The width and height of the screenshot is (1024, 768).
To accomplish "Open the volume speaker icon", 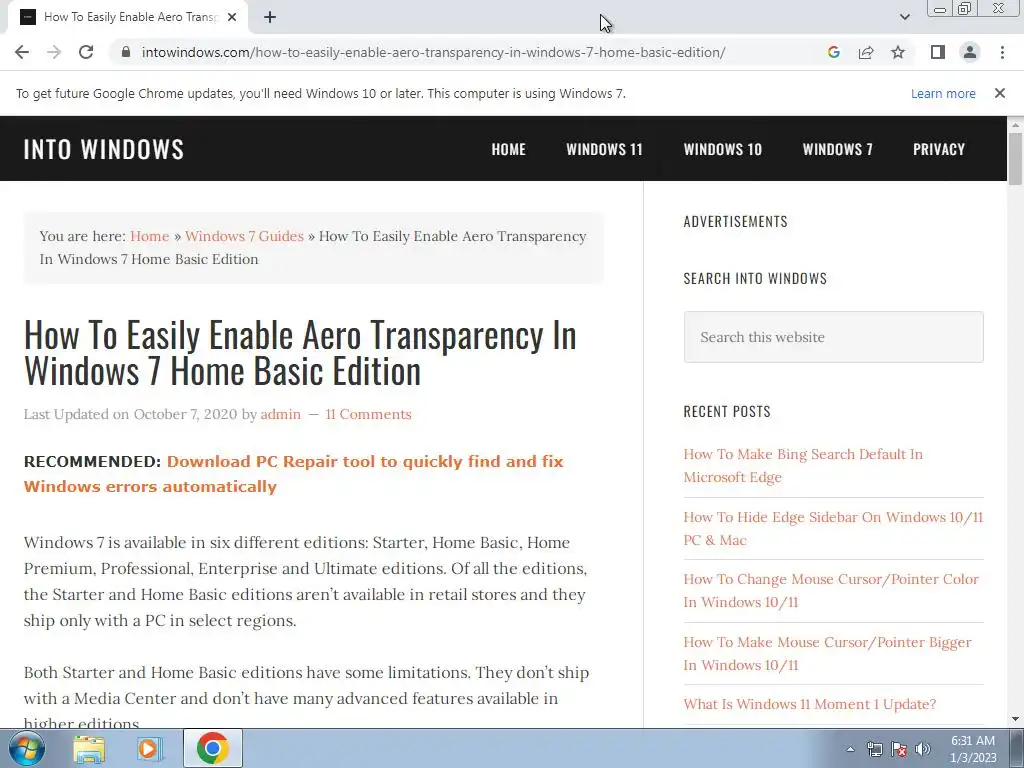I will tap(923, 749).
